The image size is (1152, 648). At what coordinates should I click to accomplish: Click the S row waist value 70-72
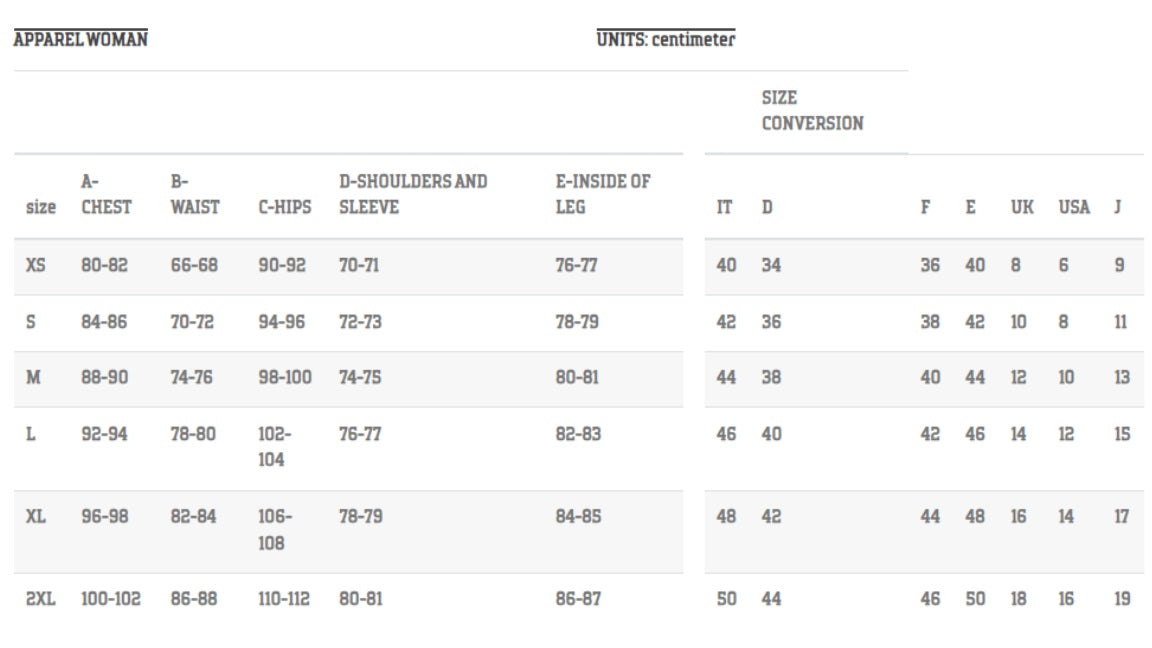pos(193,322)
